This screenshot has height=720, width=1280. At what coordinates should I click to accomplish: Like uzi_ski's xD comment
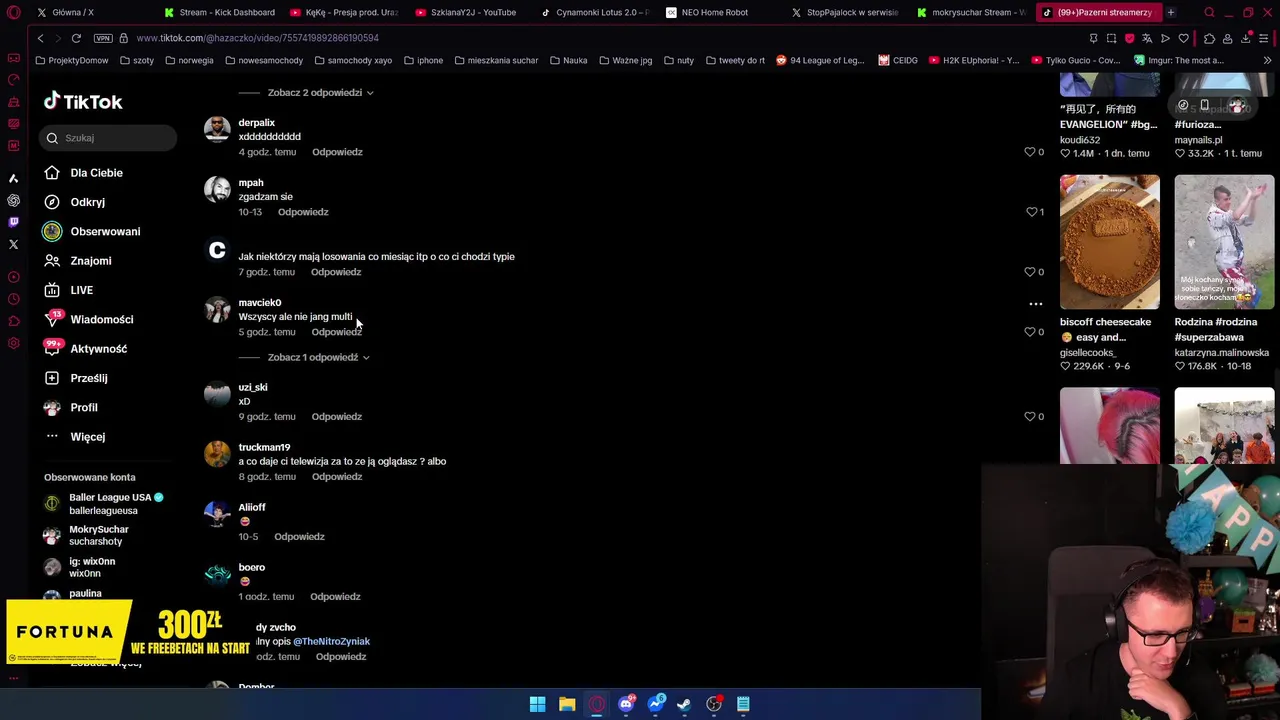(x=1030, y=417)
